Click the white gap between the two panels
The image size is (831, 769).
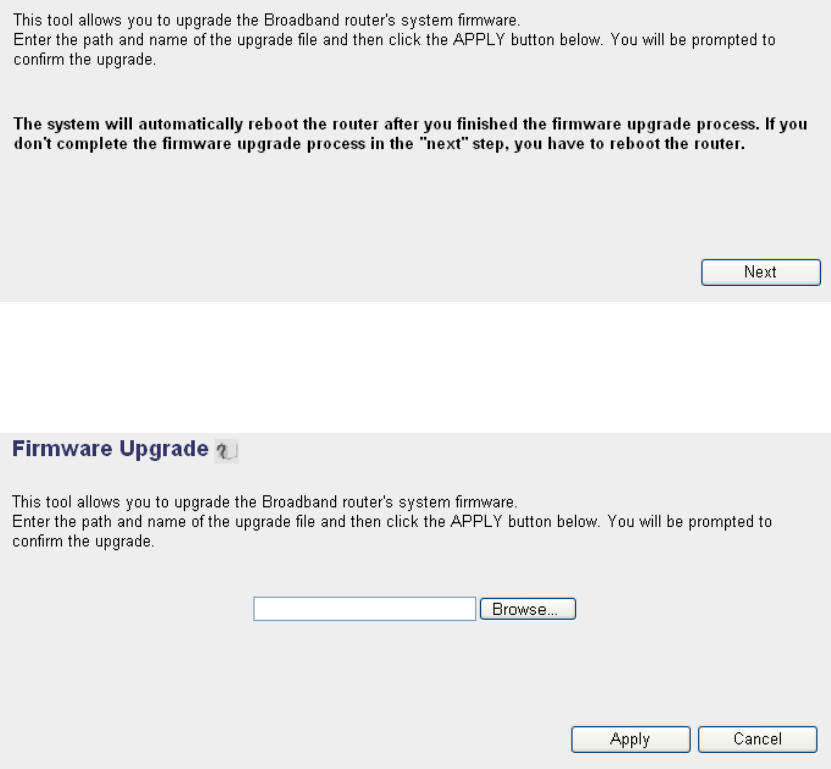(x=416, y=367)
